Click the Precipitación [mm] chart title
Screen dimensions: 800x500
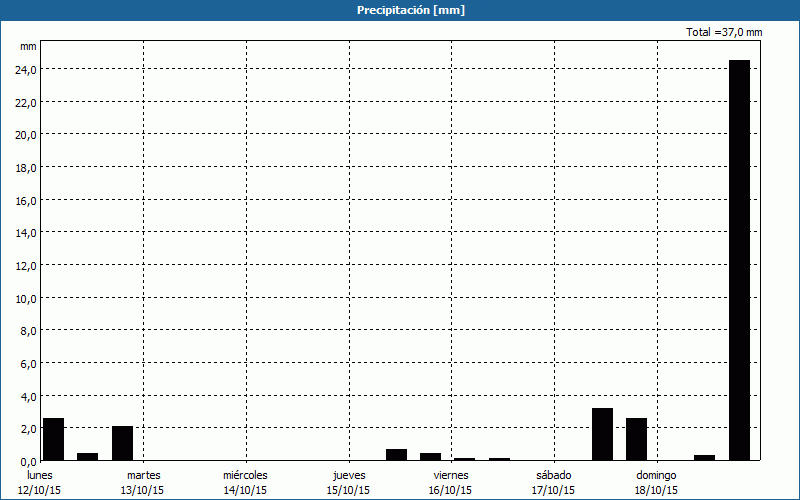click(x=411, y=10)
